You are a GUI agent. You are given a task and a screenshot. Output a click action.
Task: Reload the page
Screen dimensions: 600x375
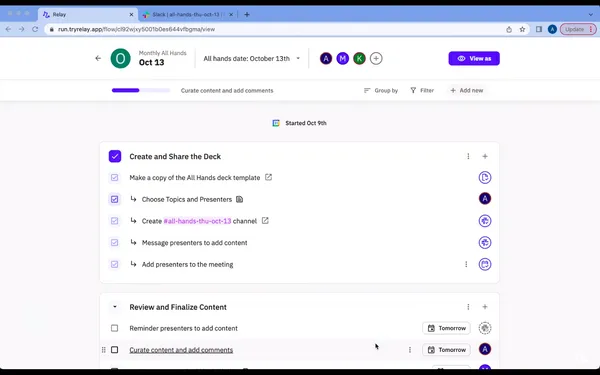tap(35, 29)
